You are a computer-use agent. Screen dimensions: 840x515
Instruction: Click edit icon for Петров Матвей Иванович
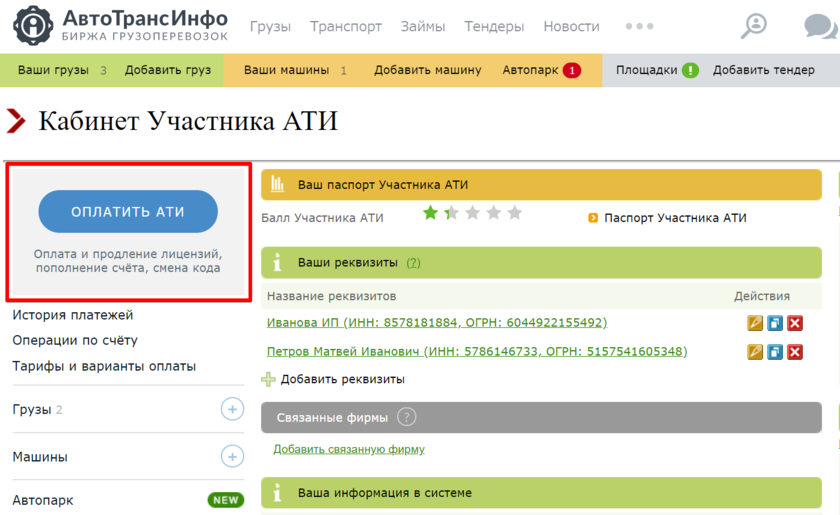click(755, 352)
